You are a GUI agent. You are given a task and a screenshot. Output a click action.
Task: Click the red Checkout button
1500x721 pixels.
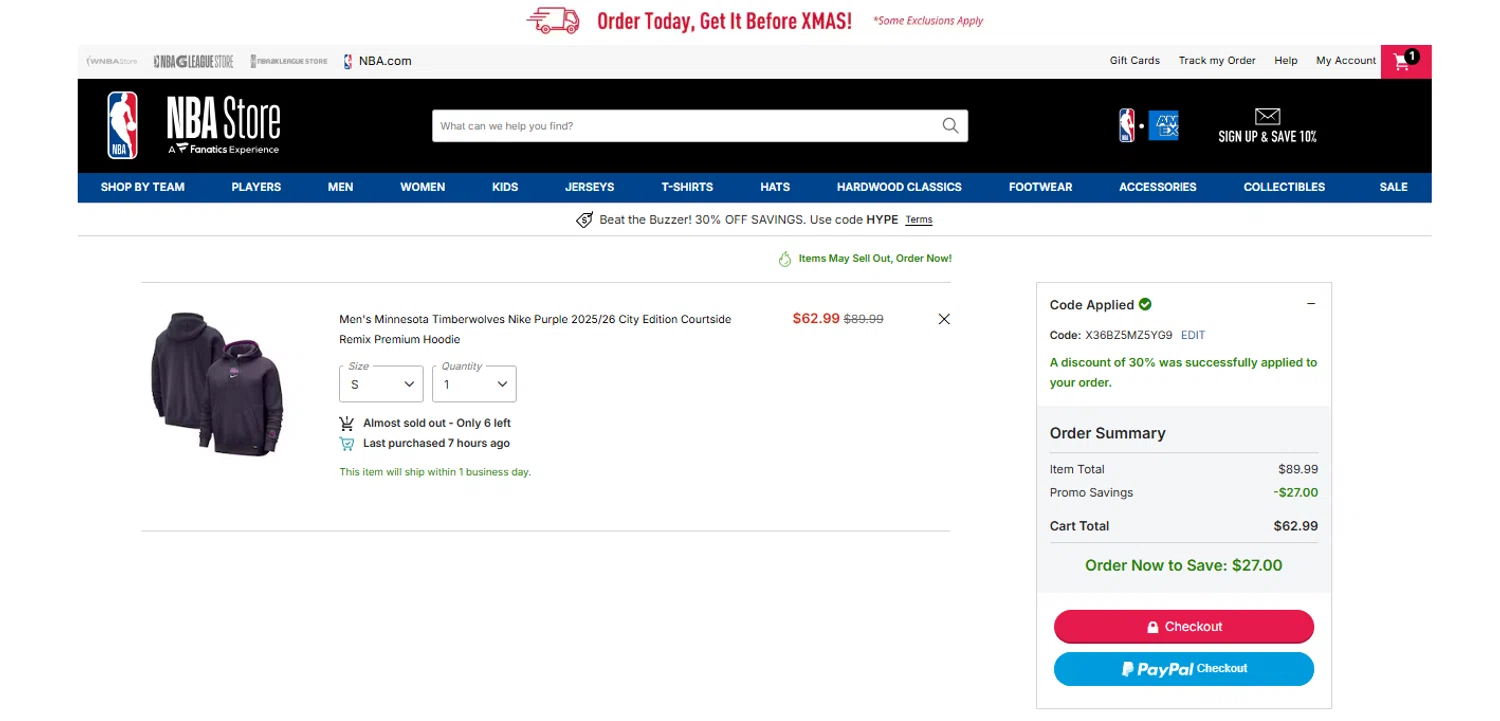pos(1184,626)
